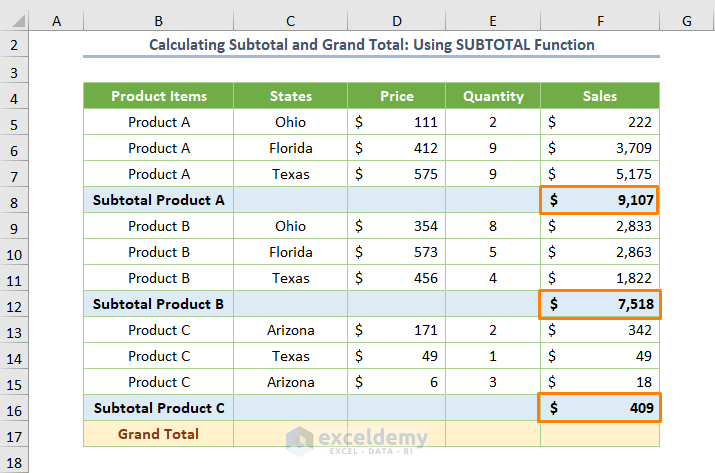Select quantity cell showing 1

click(x=493, y=356)
